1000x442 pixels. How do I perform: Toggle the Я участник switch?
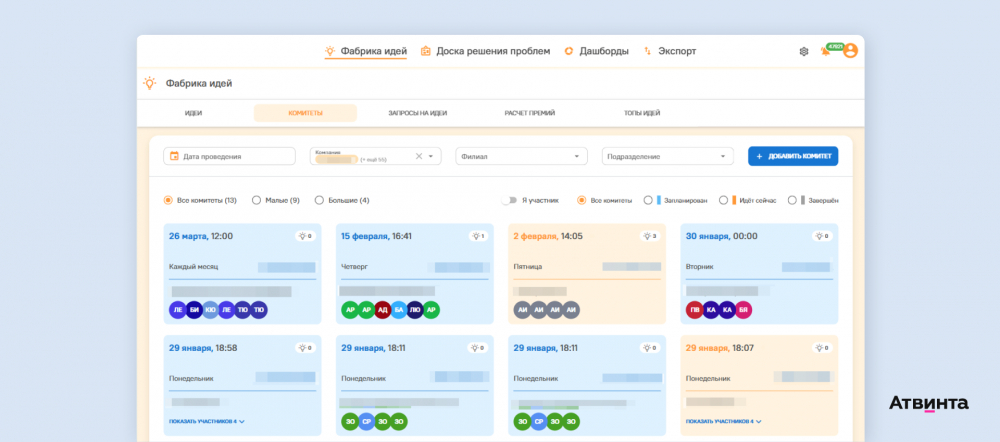[x=508, y=200]
